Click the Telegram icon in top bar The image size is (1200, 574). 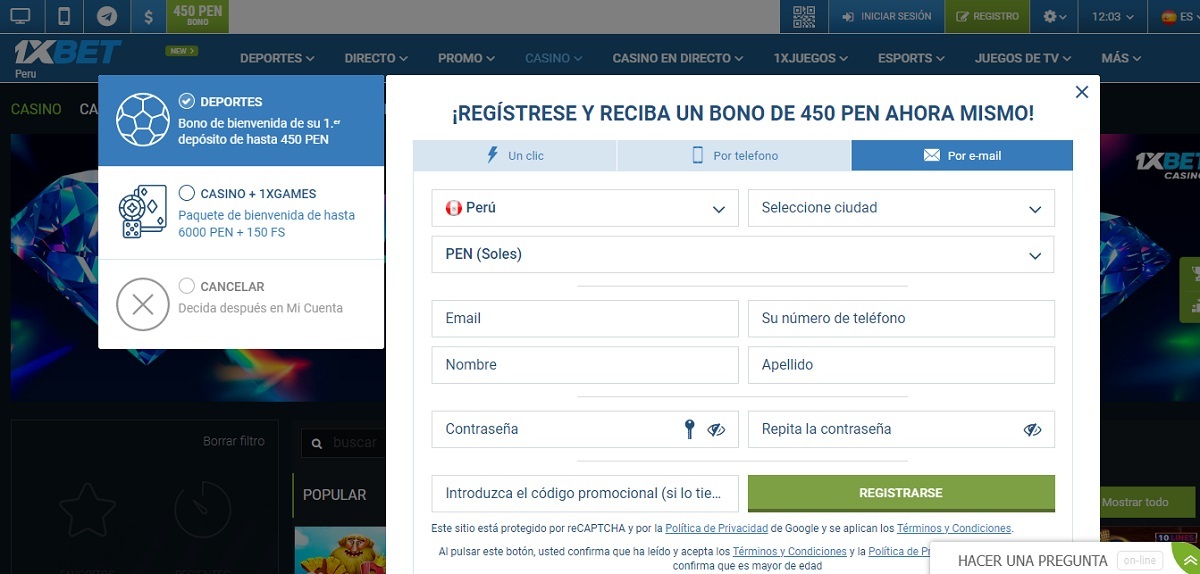click(106, 16)
